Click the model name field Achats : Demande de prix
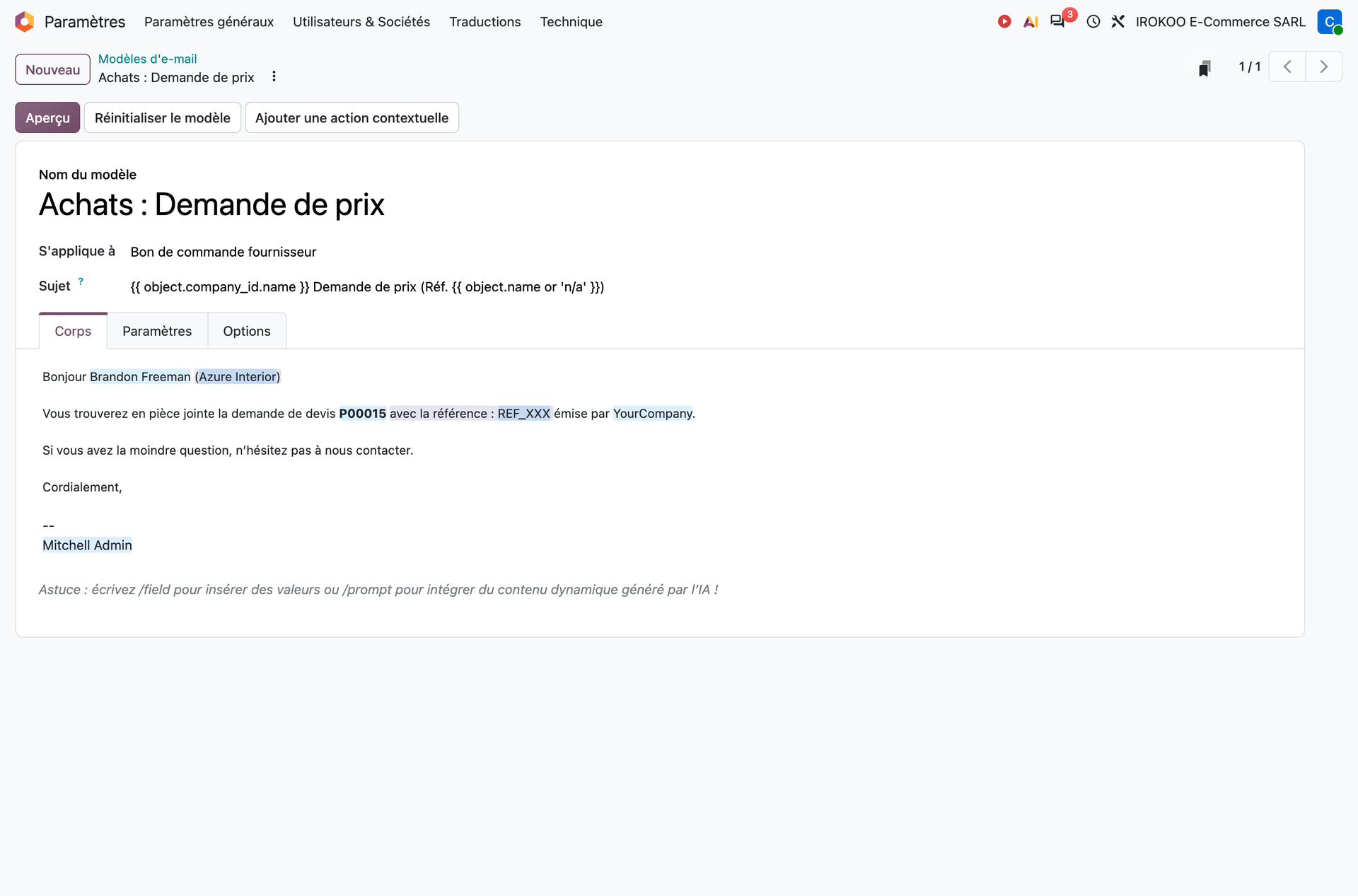Screen dimensions: 1358x896 (212, 204)
